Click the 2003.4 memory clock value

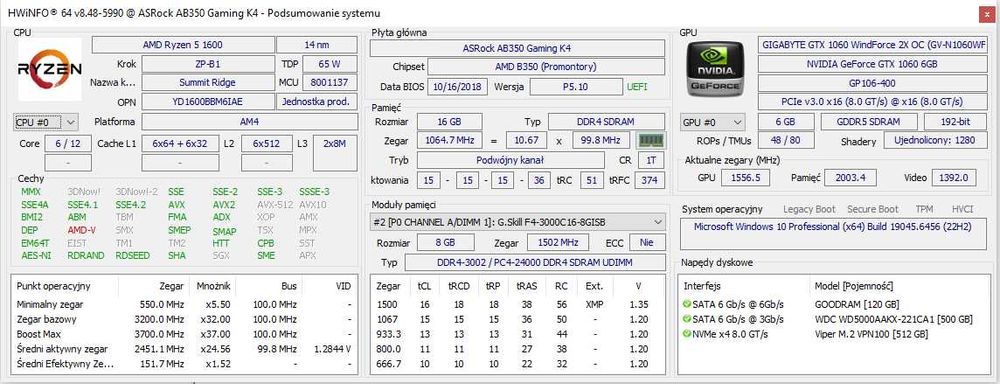851,178
